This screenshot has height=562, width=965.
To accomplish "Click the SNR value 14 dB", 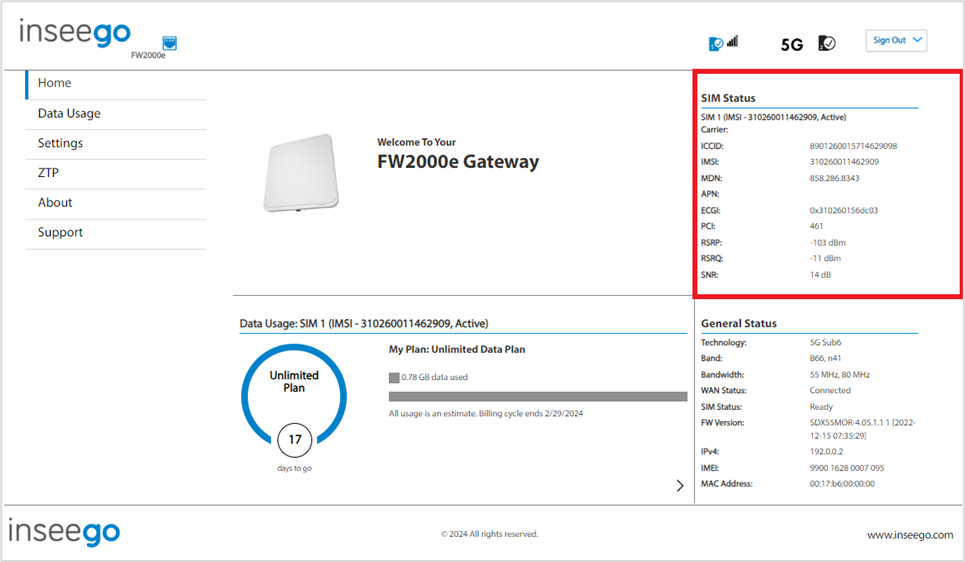I will (820, 275).
